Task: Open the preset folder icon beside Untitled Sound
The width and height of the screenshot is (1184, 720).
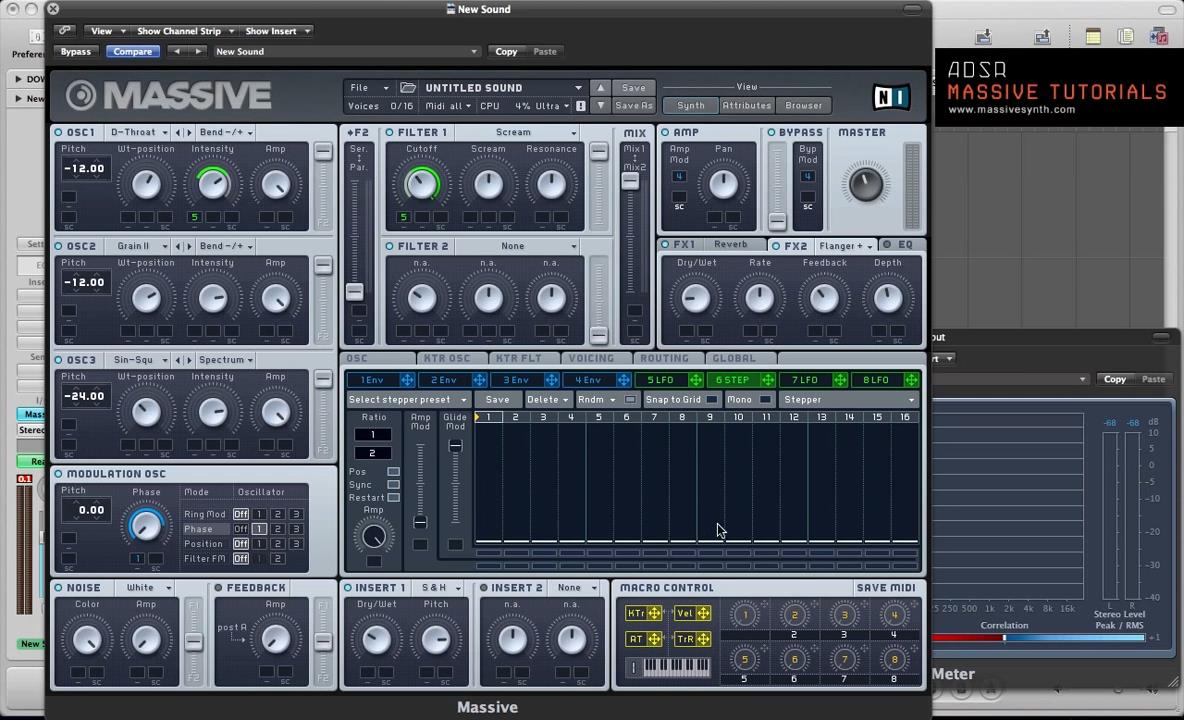Action: [408, 88]
